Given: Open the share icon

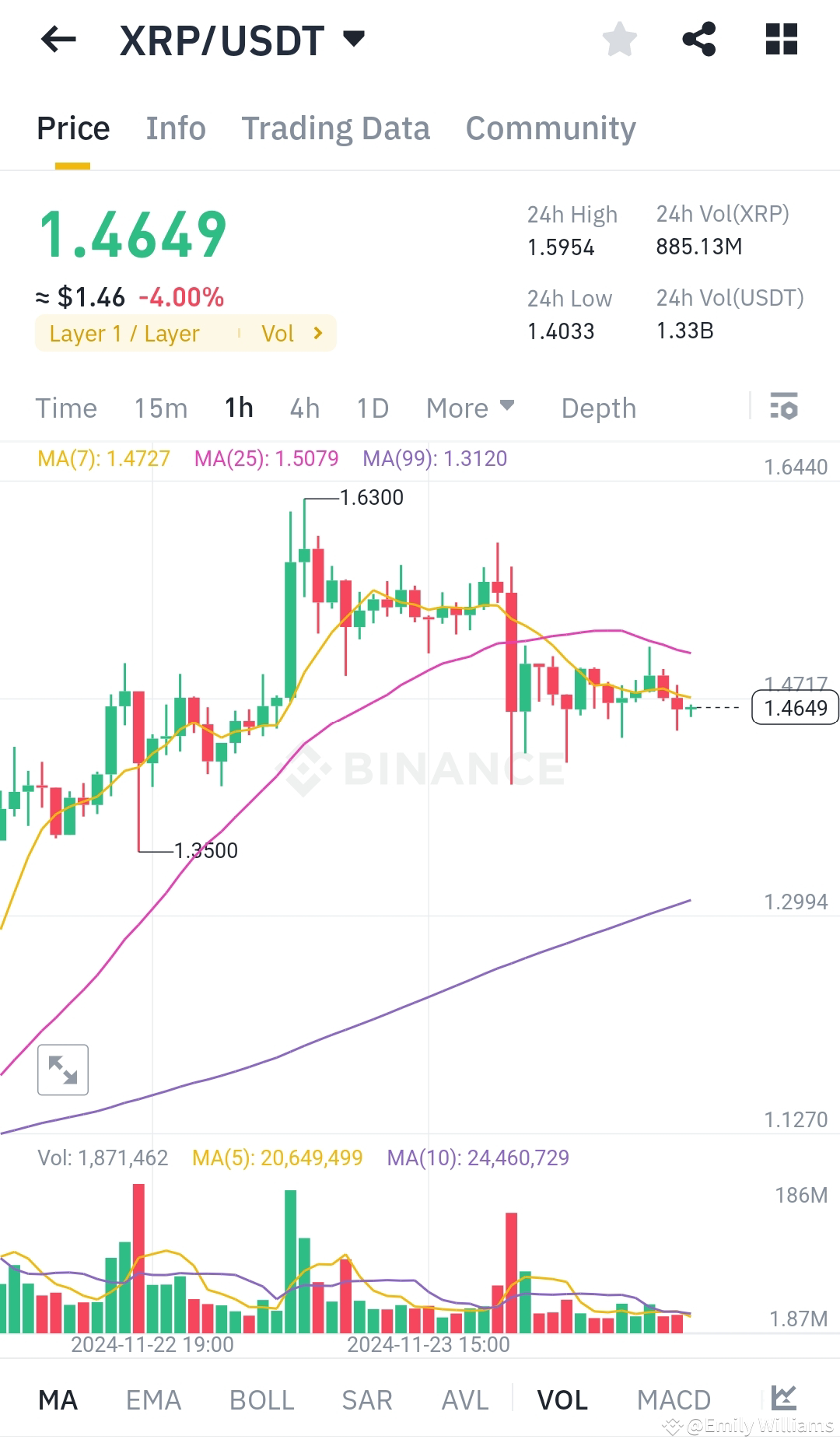Looking at the screenshot, I should coord(699,39).
